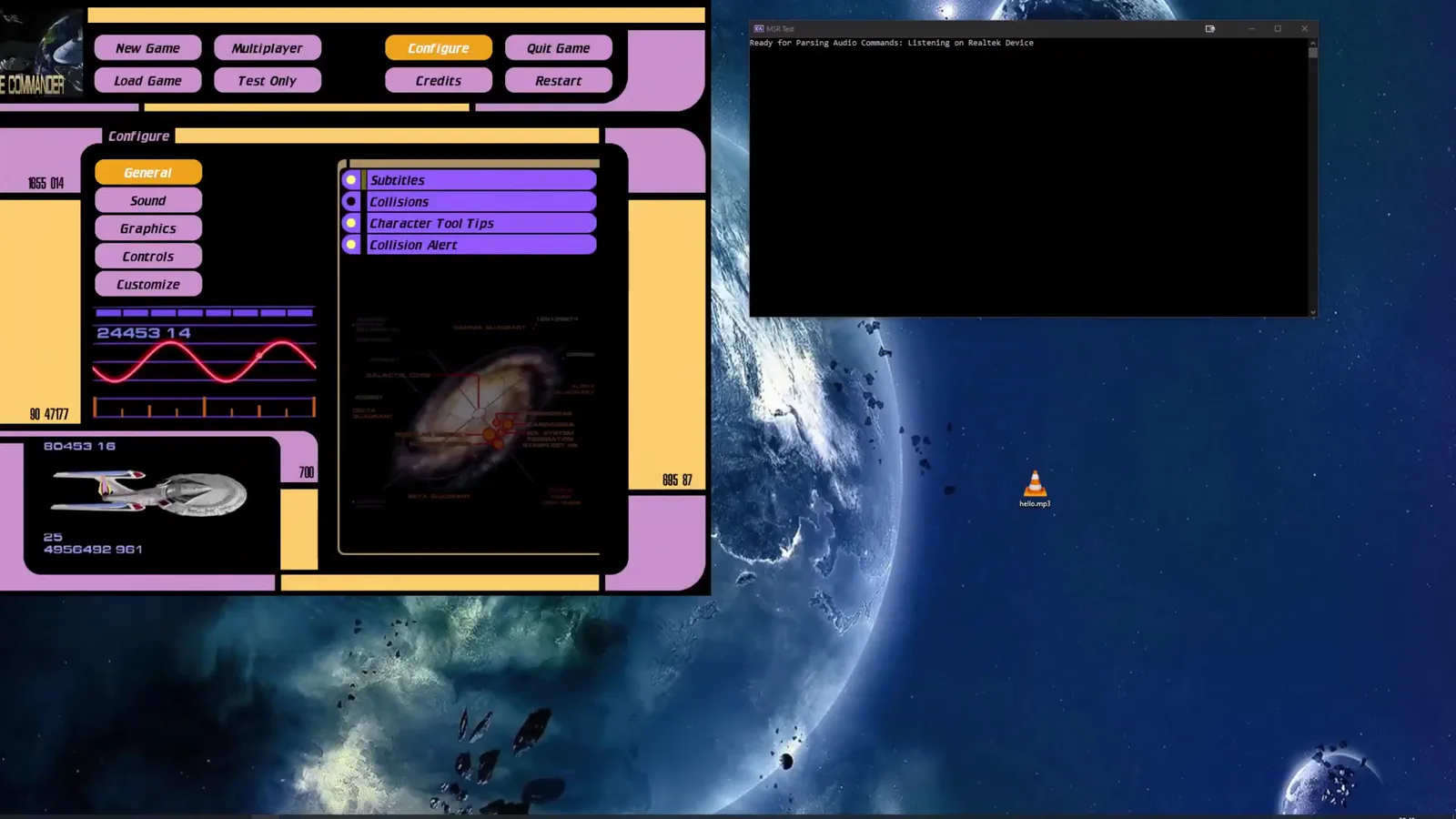Click the starship thumbnail image

149,492
